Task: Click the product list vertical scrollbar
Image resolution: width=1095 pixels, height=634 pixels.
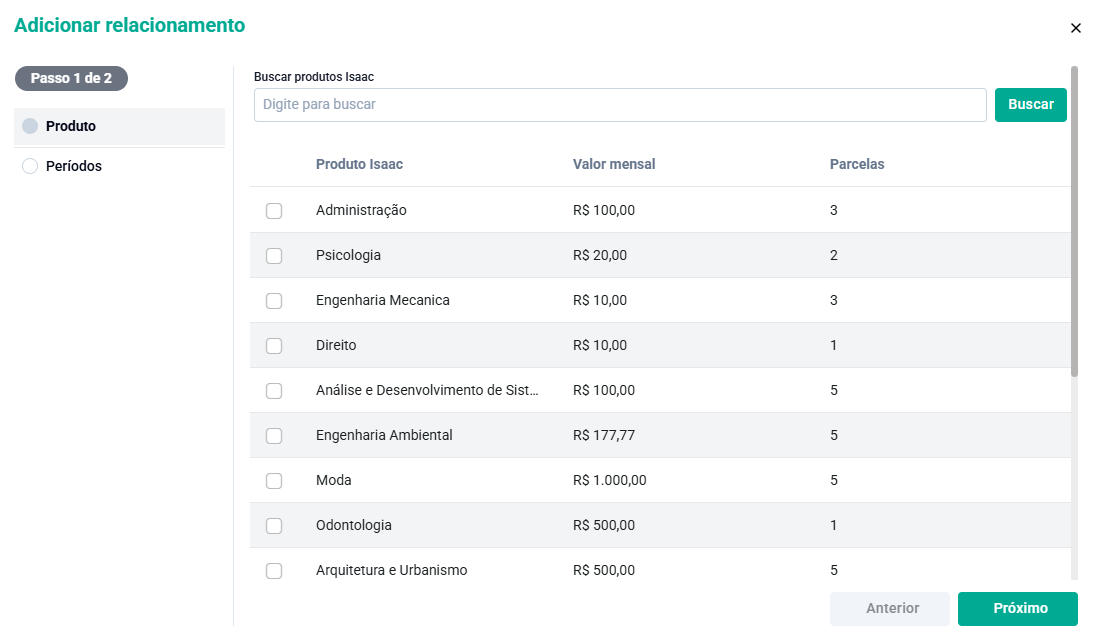Action: pos(1075,220)
